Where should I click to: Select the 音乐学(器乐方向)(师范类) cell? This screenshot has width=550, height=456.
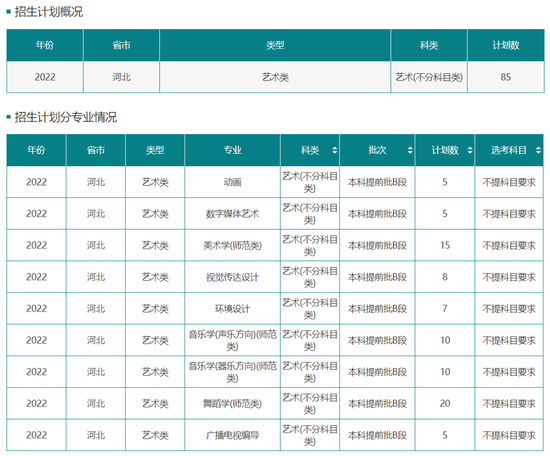point(233,372)
